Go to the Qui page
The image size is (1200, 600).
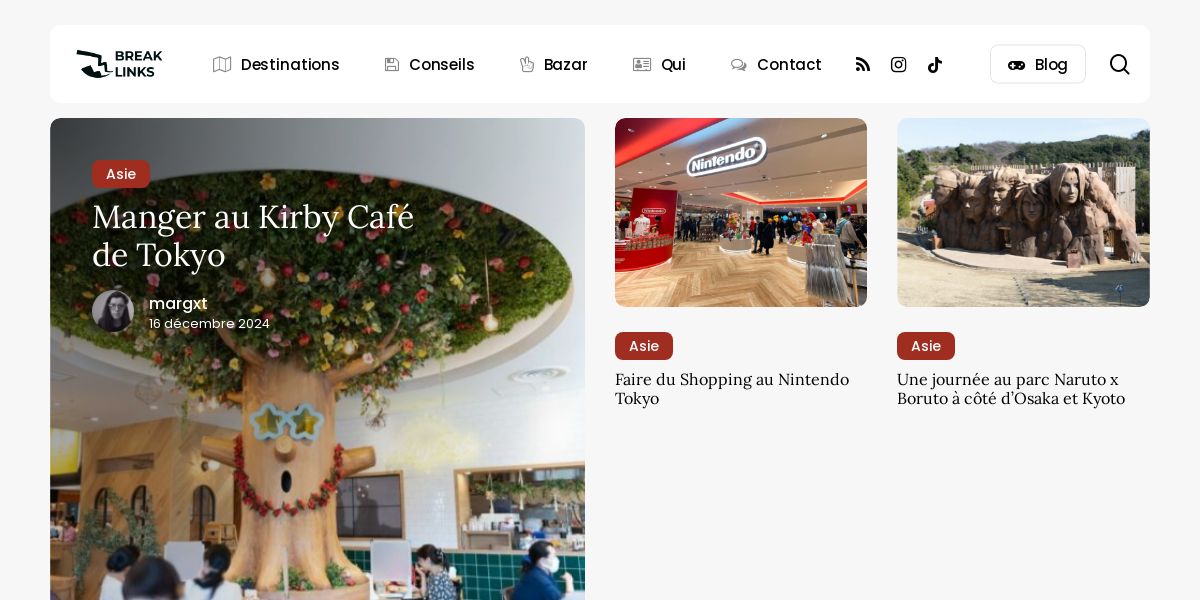[673, 64]
